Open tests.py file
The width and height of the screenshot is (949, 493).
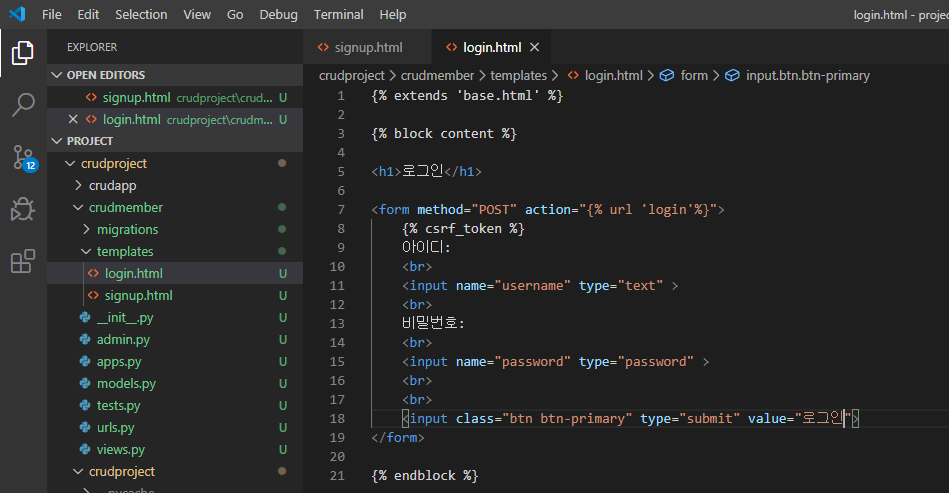[175, 405]
